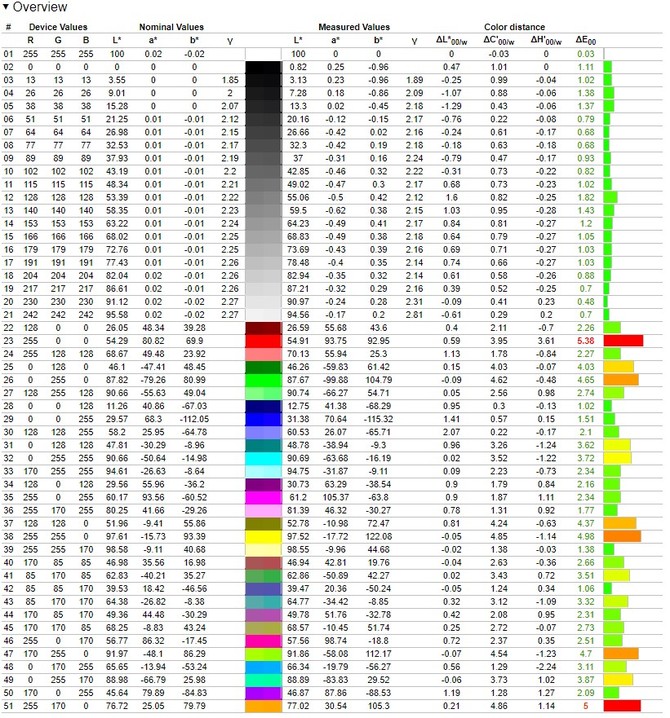
Task: Click the red ΔE value 5.38
Action: pyautogui.click(x=586, y=341)
